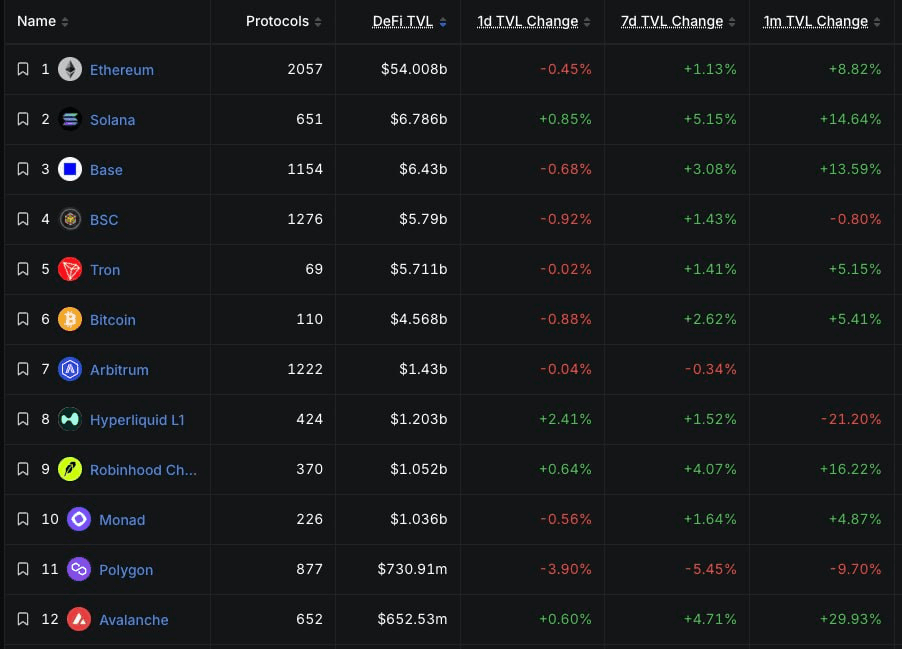Sort by Protocols column arrows
Screen dimensions: 902x649
(x=318, y=22)
